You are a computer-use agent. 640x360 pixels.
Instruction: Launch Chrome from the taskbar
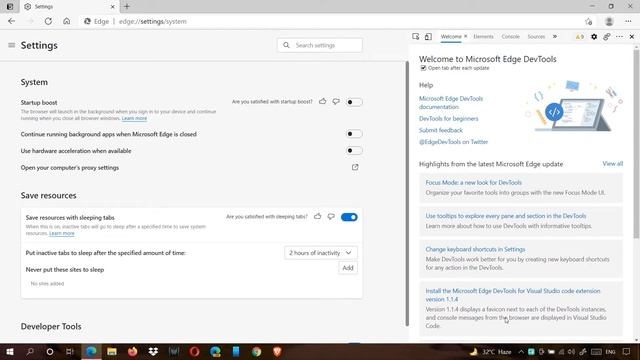(256, 351)
